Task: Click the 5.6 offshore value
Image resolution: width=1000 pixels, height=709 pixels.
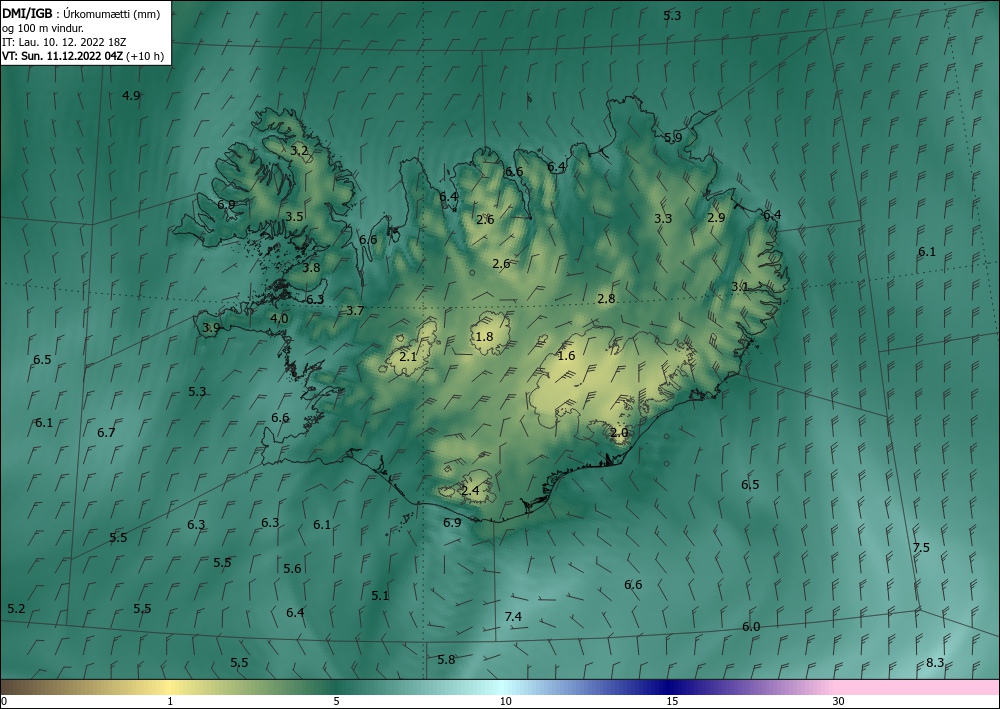Action: coord(292,569)
